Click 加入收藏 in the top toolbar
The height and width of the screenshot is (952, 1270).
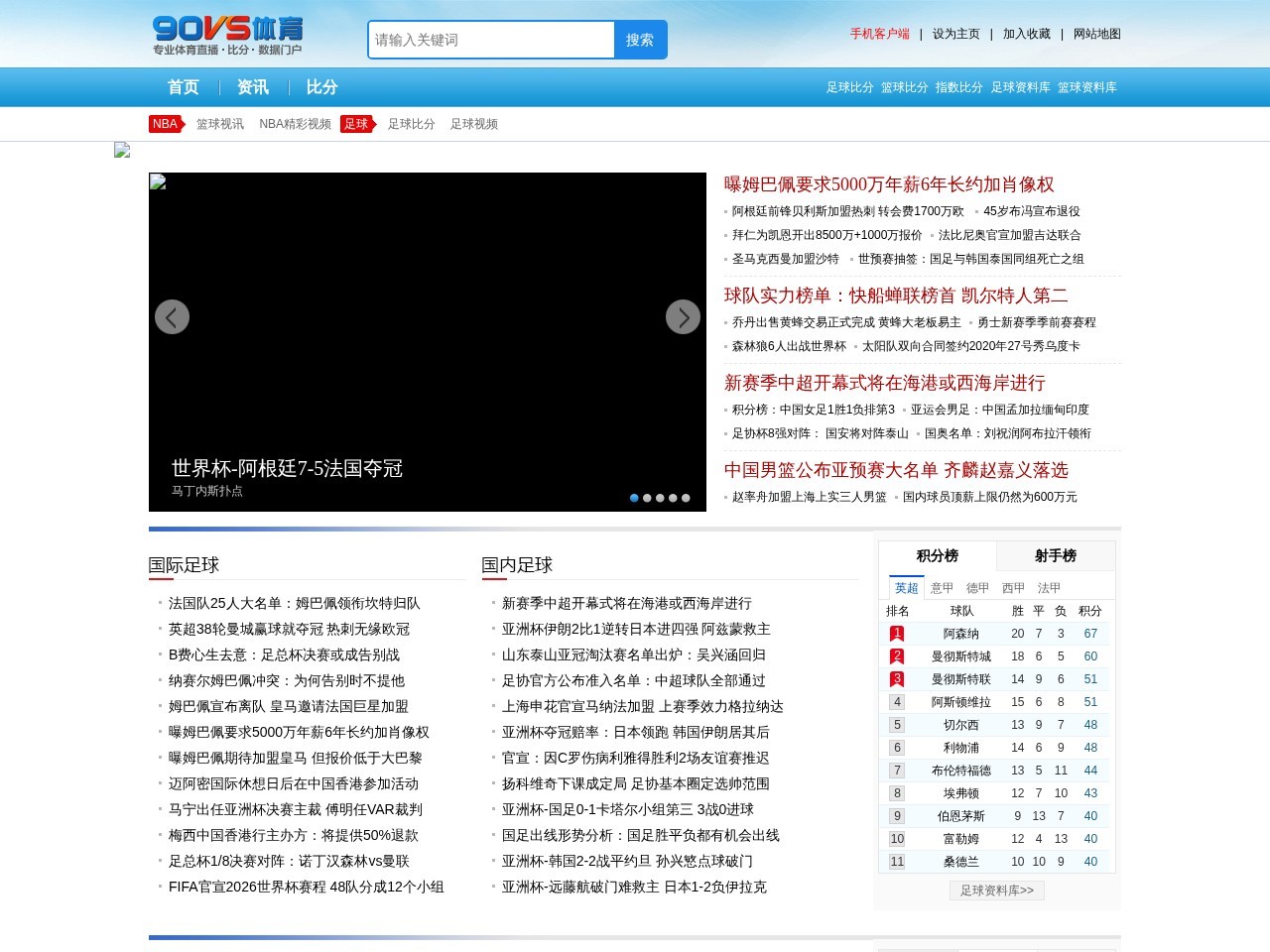pos(1025,33)
